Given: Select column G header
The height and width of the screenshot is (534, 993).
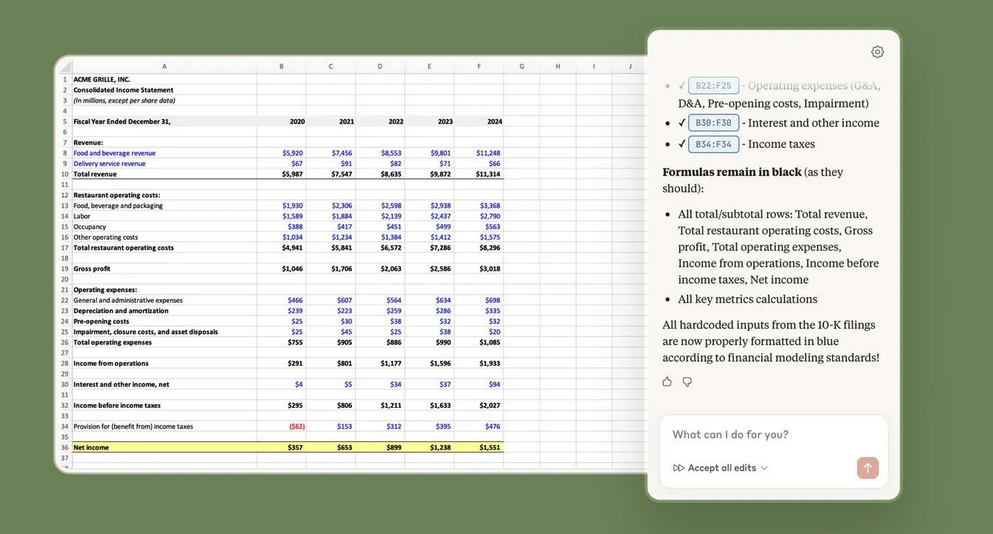Looking at the screenshot, I should coord(522,66).
